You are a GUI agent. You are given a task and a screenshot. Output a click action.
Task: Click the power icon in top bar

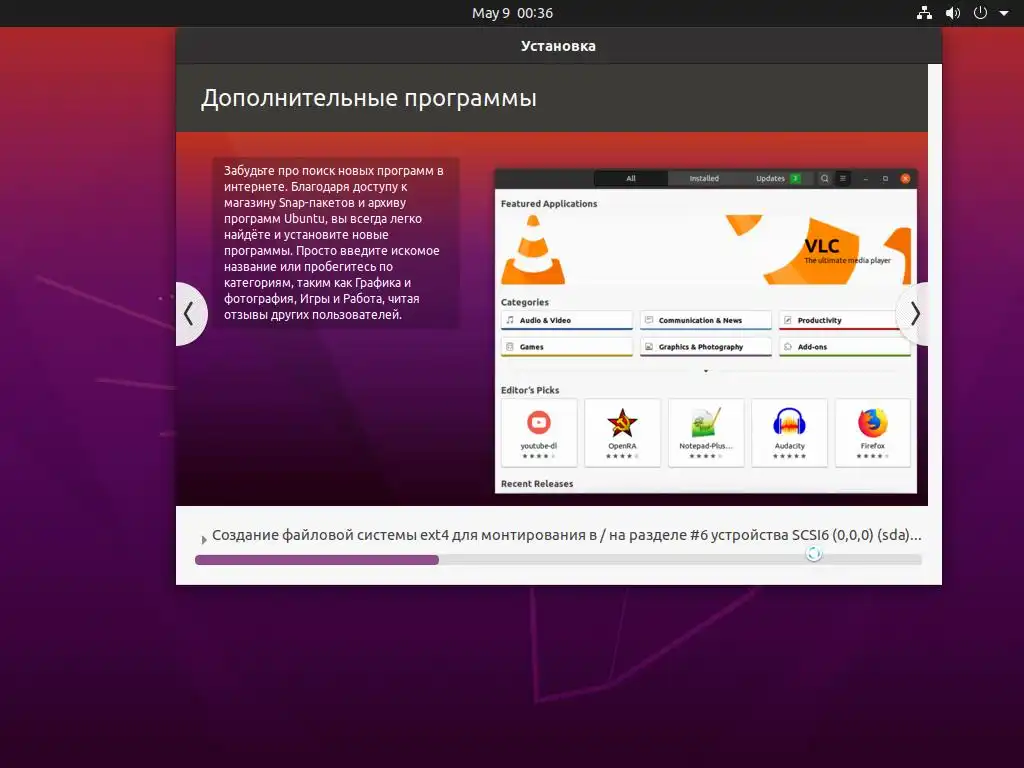(x=980, y=13)
